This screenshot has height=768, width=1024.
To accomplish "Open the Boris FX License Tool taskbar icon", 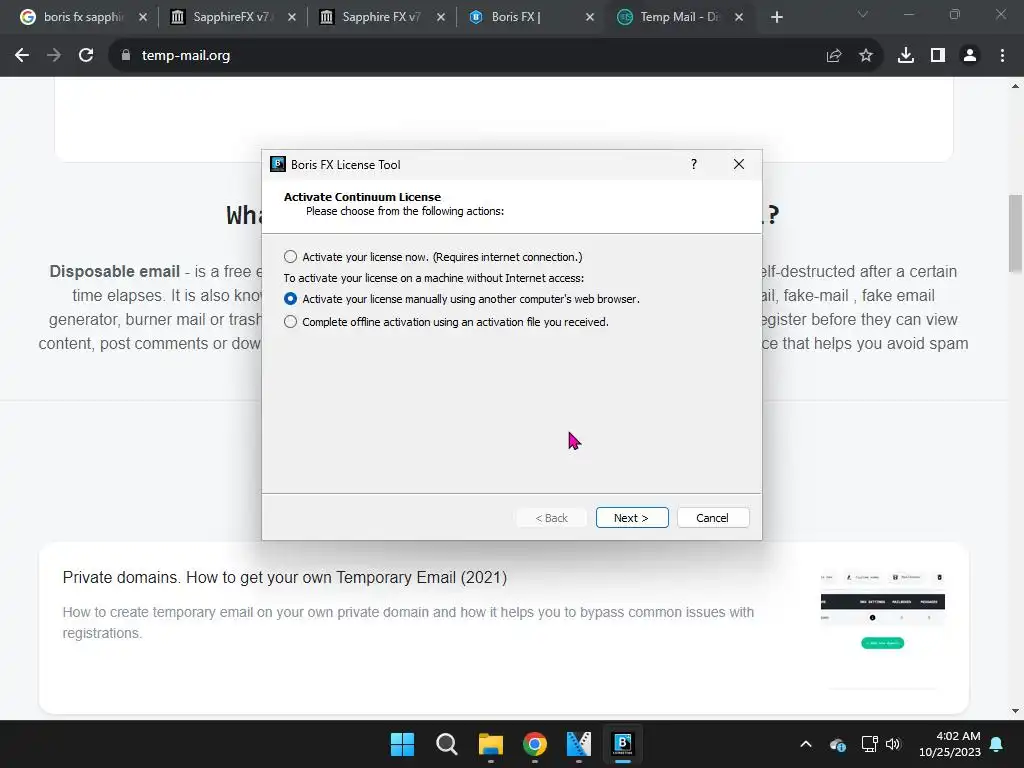I will coord(623,744).
